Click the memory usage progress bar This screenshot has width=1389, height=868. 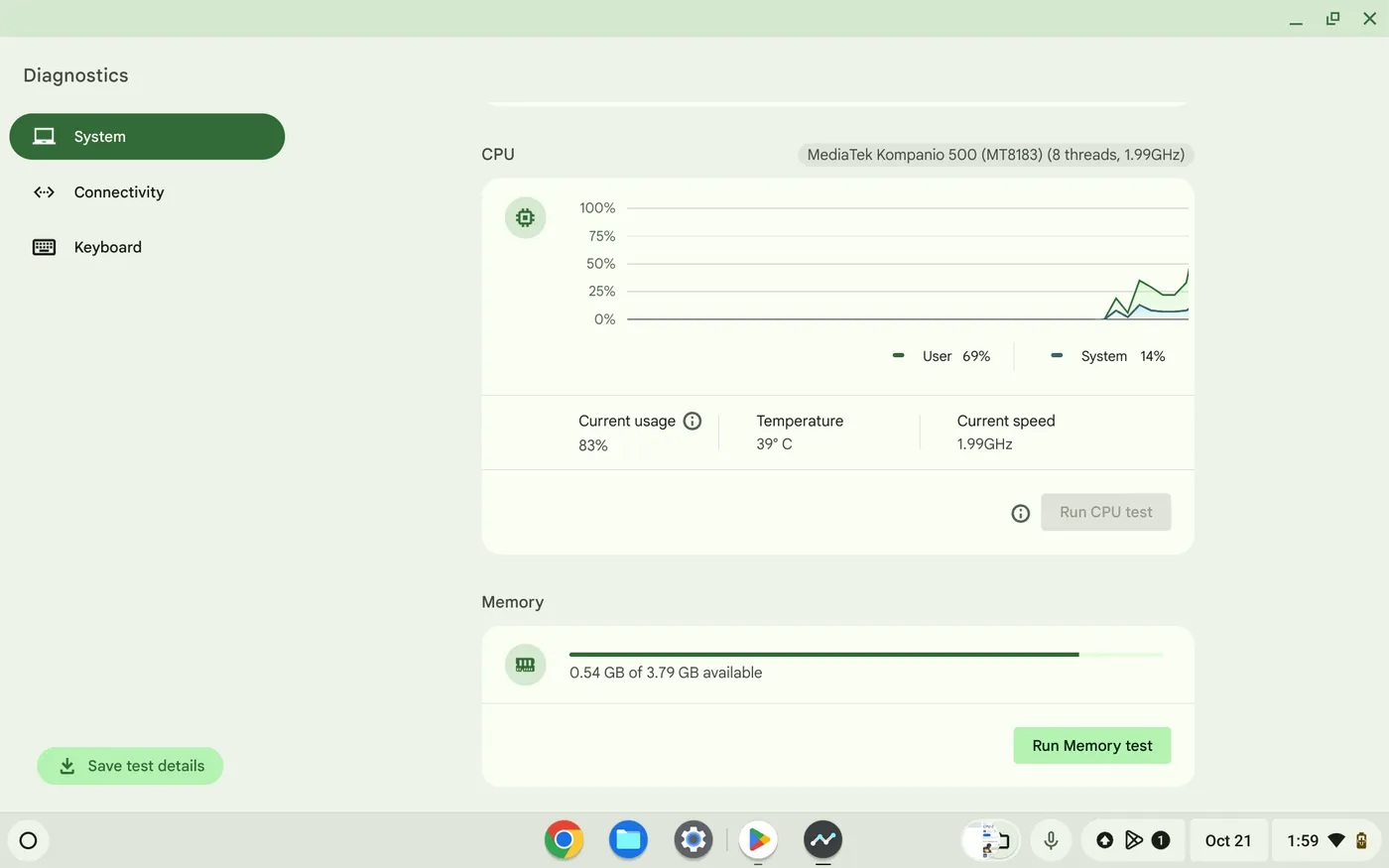pyautogui.click(x=866, y=655)
